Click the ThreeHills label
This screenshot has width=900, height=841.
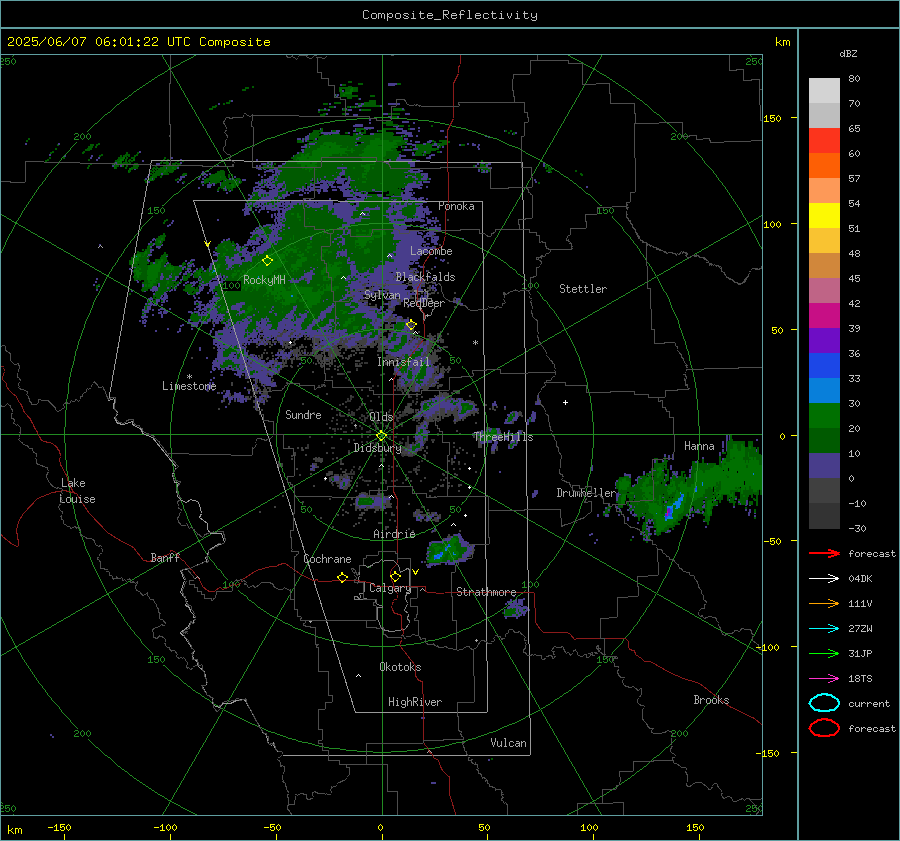click(x=503, y=437)
